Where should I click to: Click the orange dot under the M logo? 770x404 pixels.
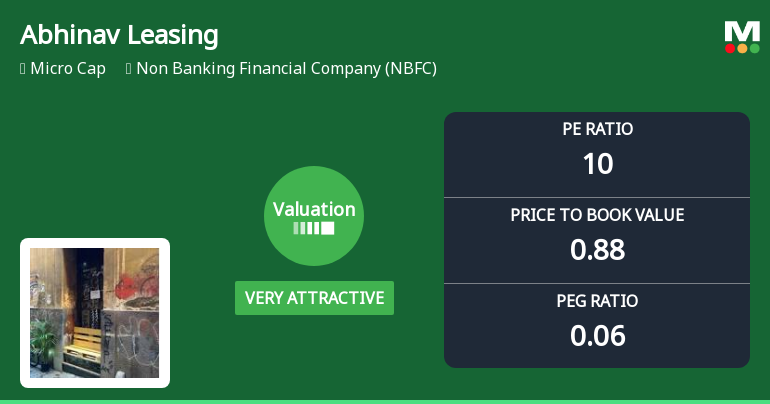pos(742,48)
